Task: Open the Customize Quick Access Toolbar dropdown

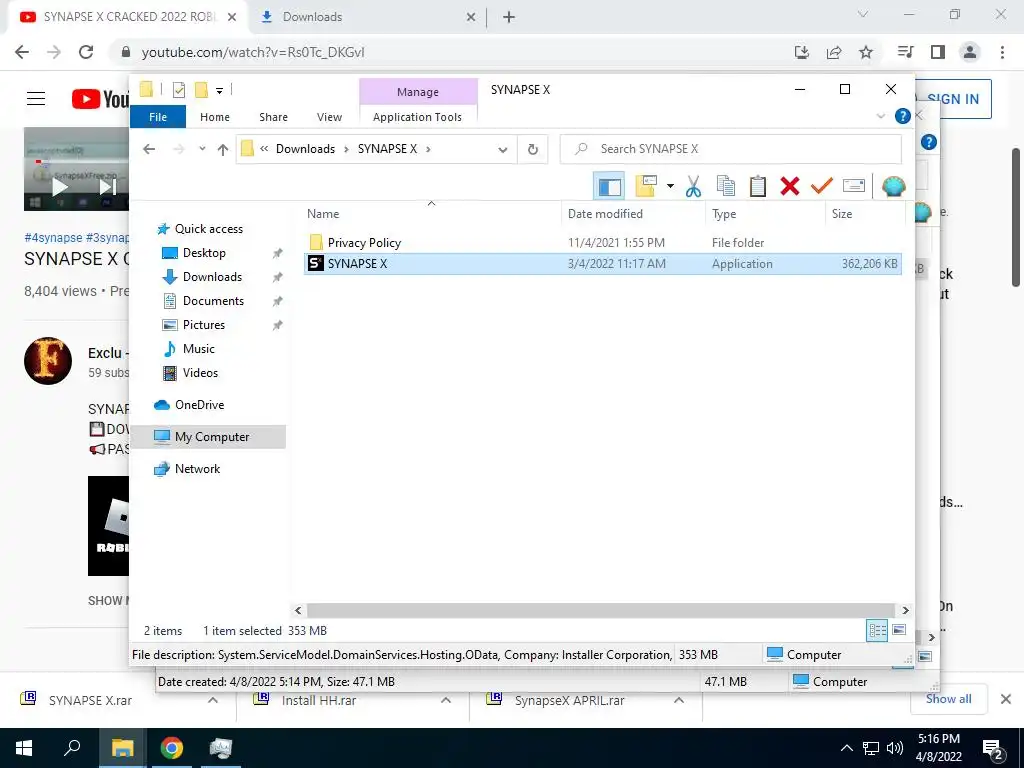Action: pos(219,91)
